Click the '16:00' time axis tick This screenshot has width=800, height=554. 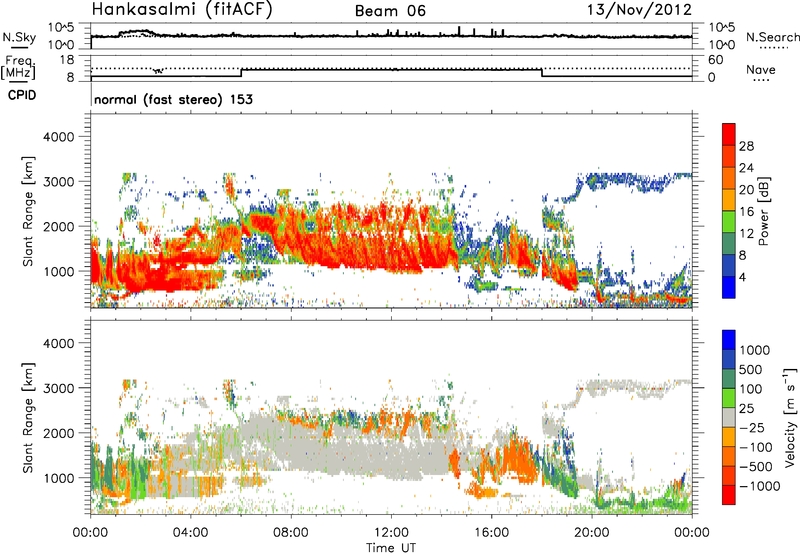pyautogui.click(x=491, y=532)
